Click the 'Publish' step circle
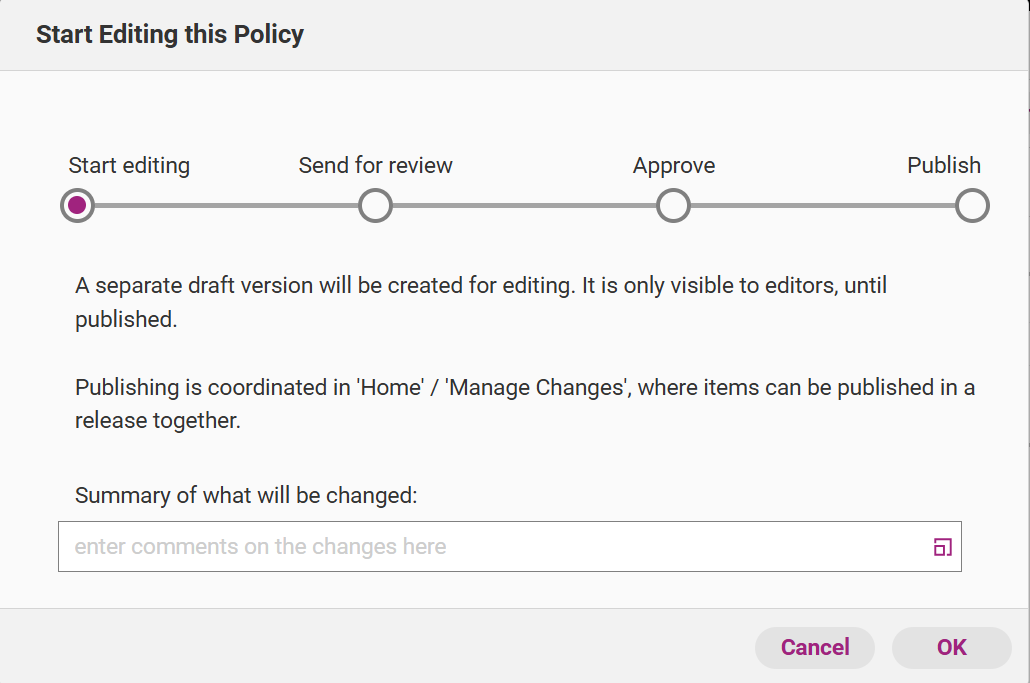 971,206
